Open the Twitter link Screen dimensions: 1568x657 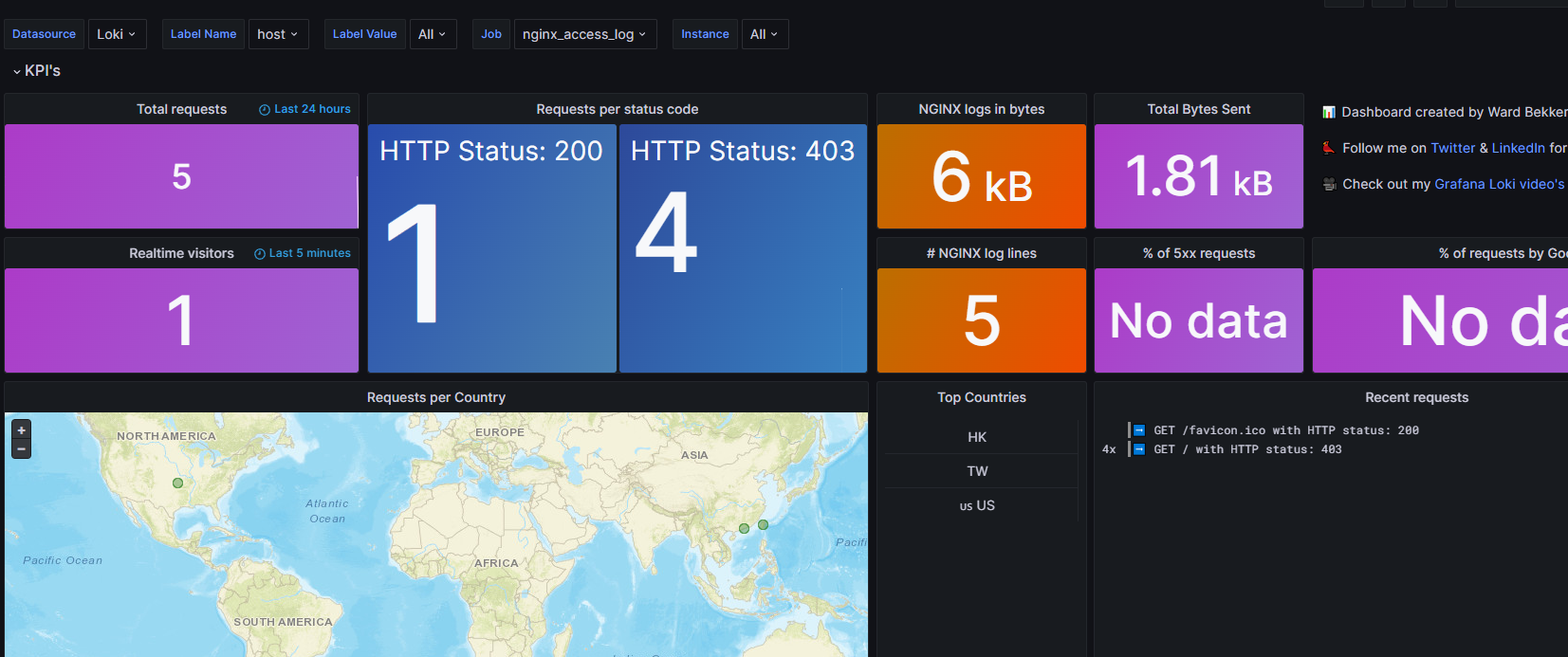[1452, 148]
